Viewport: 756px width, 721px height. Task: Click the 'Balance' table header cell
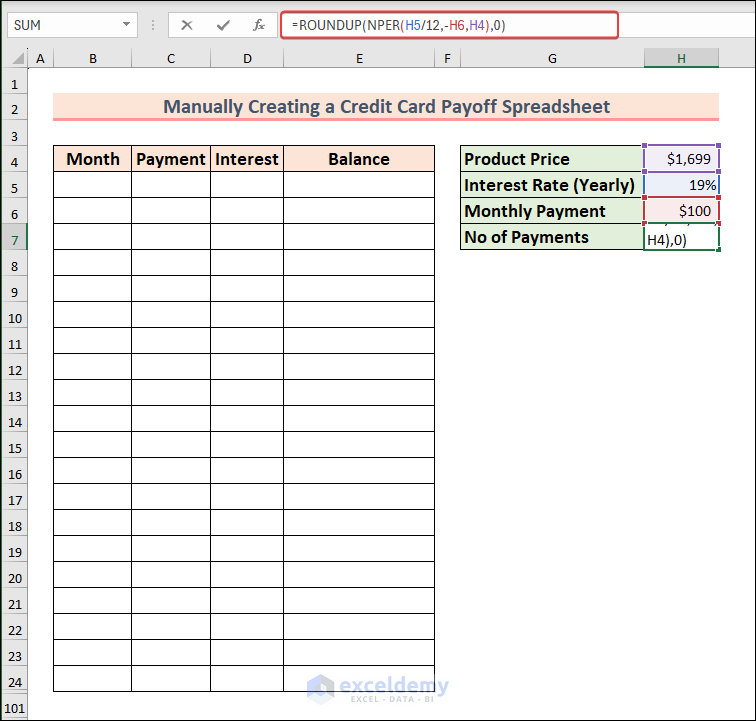[359, 159]
